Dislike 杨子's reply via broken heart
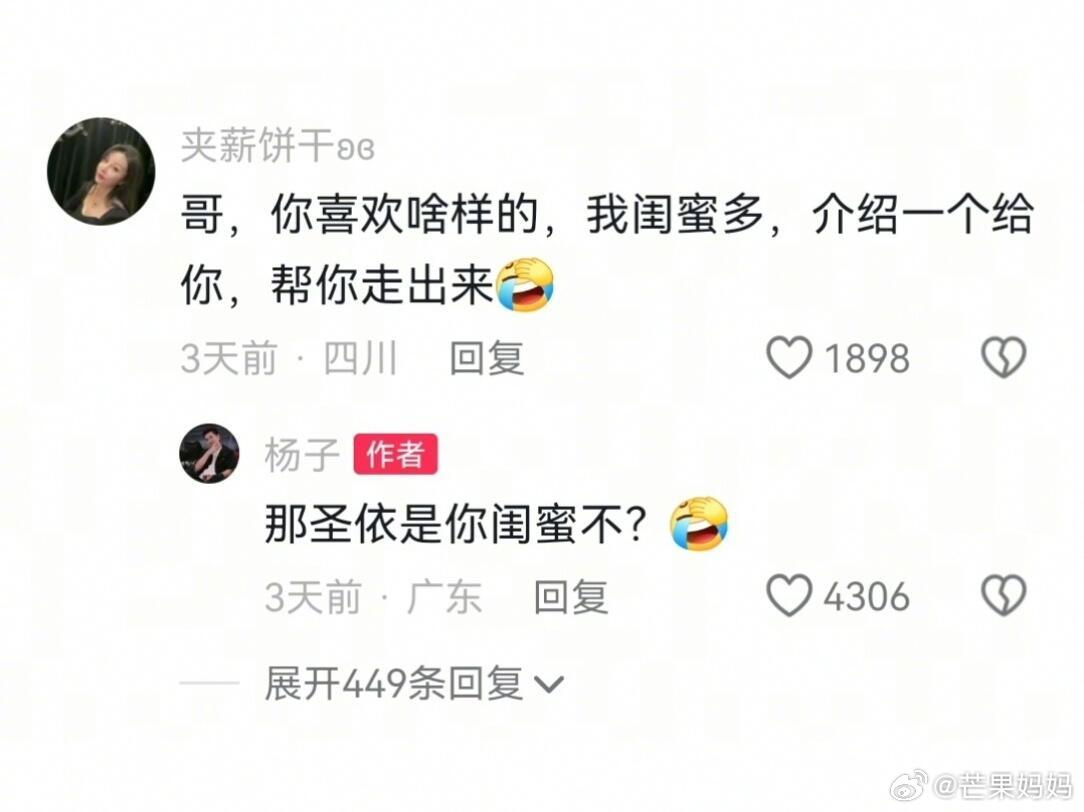1084x812 pixels. 1004,596
